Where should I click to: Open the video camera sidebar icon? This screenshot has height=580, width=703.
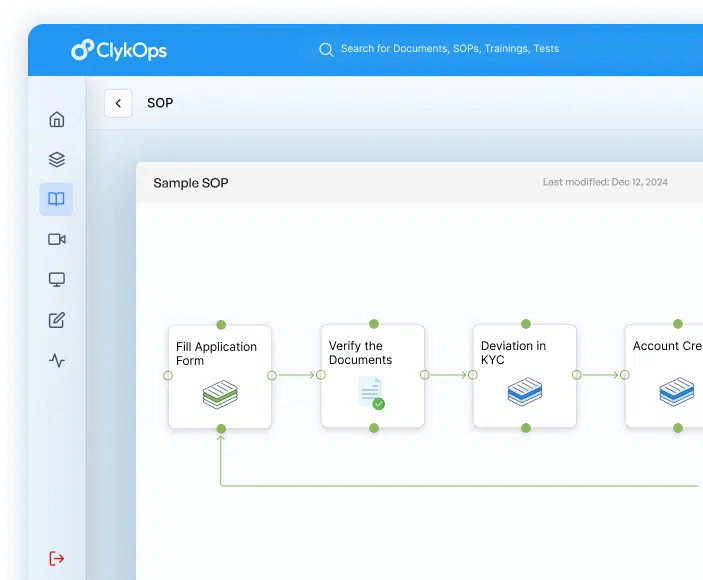pyautogui.click(x=57, y=239)
